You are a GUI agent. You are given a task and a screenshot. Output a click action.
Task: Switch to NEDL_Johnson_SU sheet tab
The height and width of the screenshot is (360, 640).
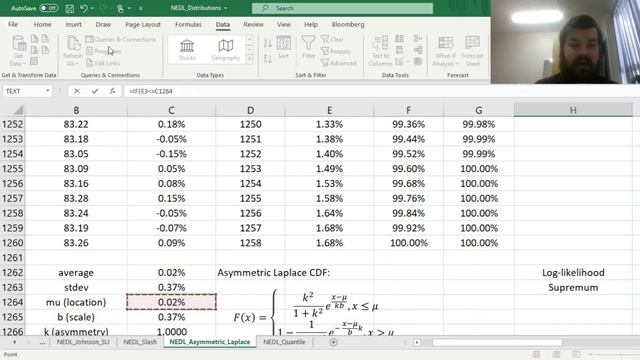(83, 342)
